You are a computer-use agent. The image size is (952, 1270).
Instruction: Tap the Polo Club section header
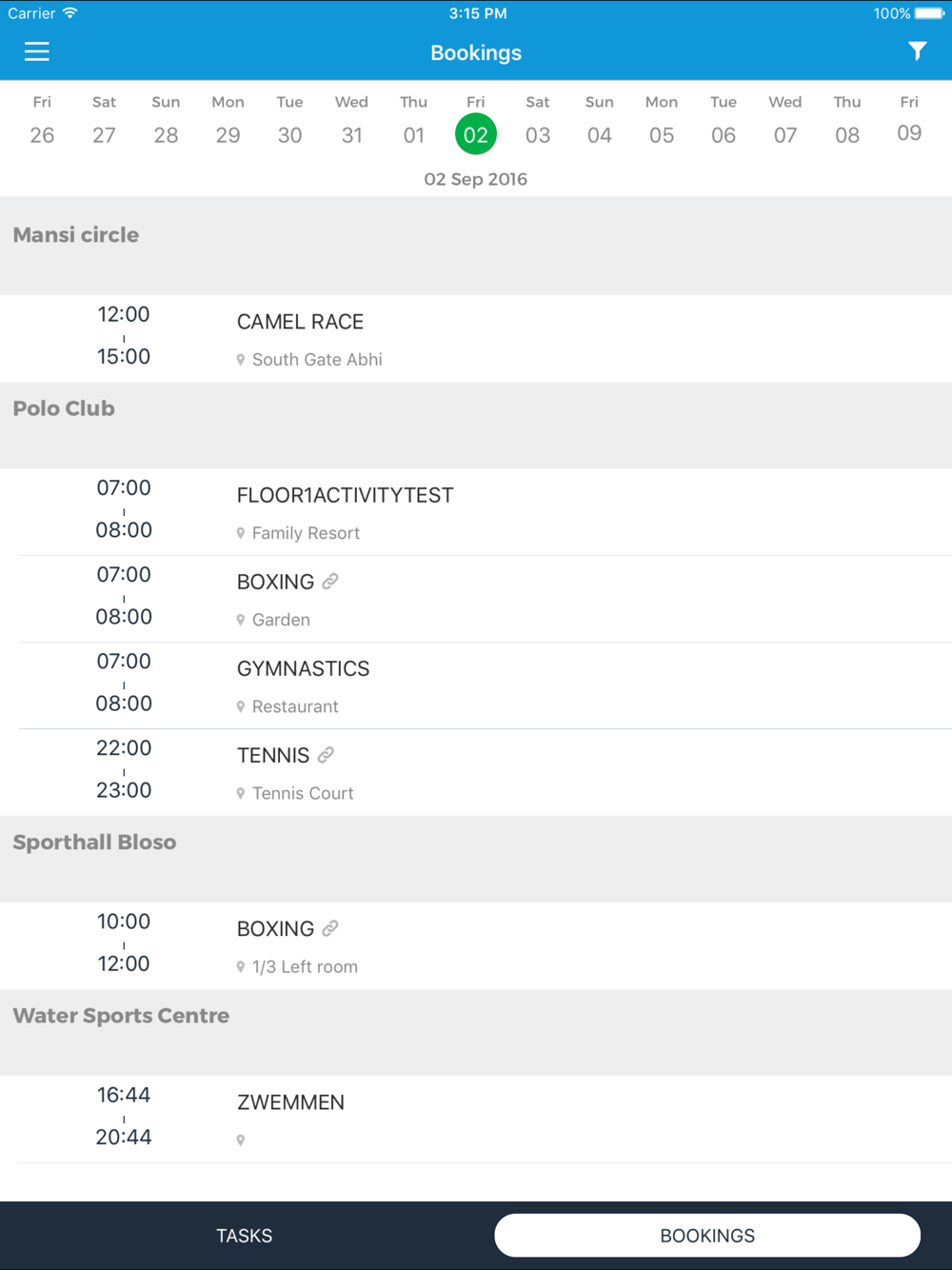(476, 426)
